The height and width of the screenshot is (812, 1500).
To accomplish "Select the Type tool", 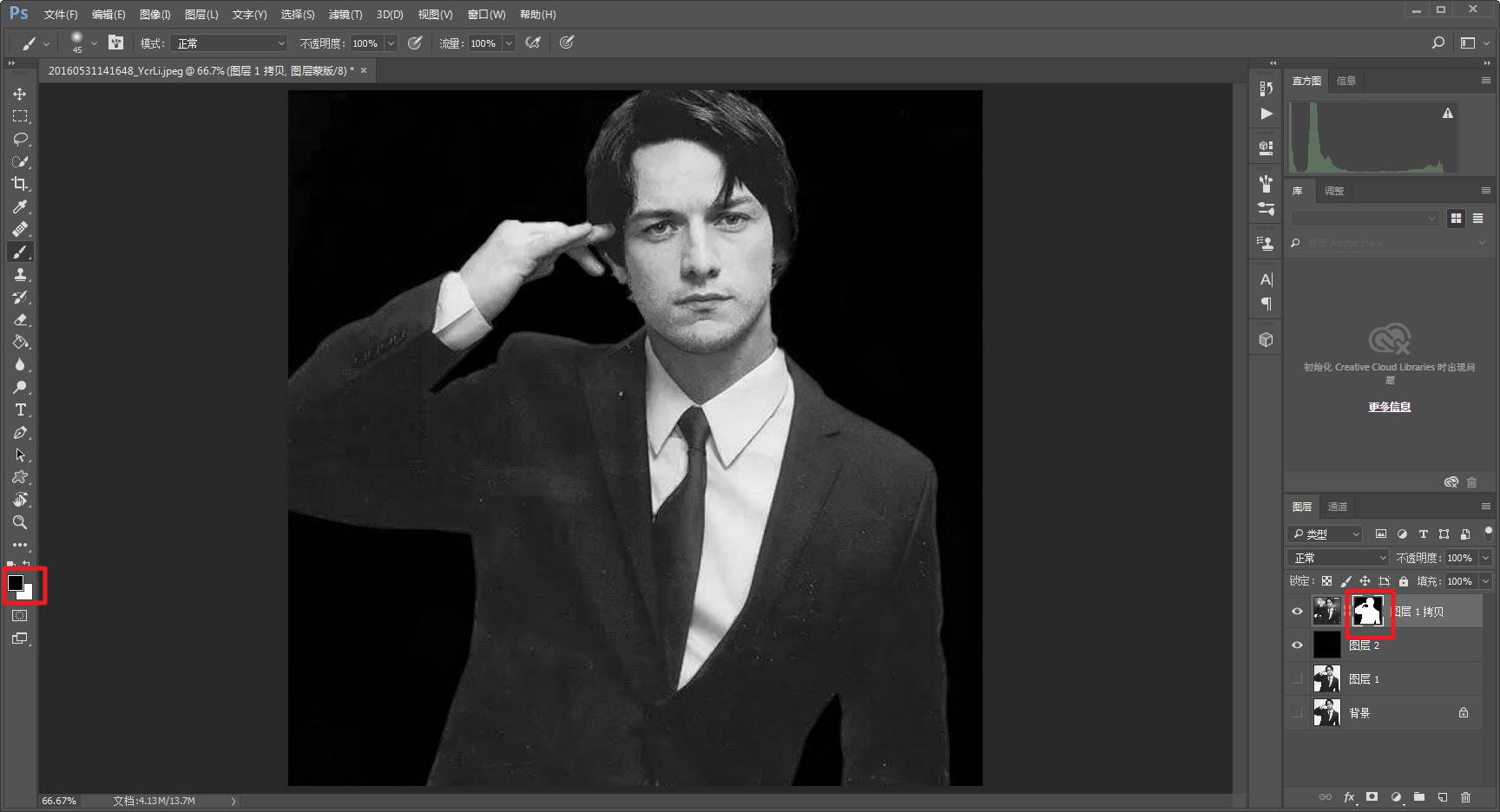I will tap(20, 409).
